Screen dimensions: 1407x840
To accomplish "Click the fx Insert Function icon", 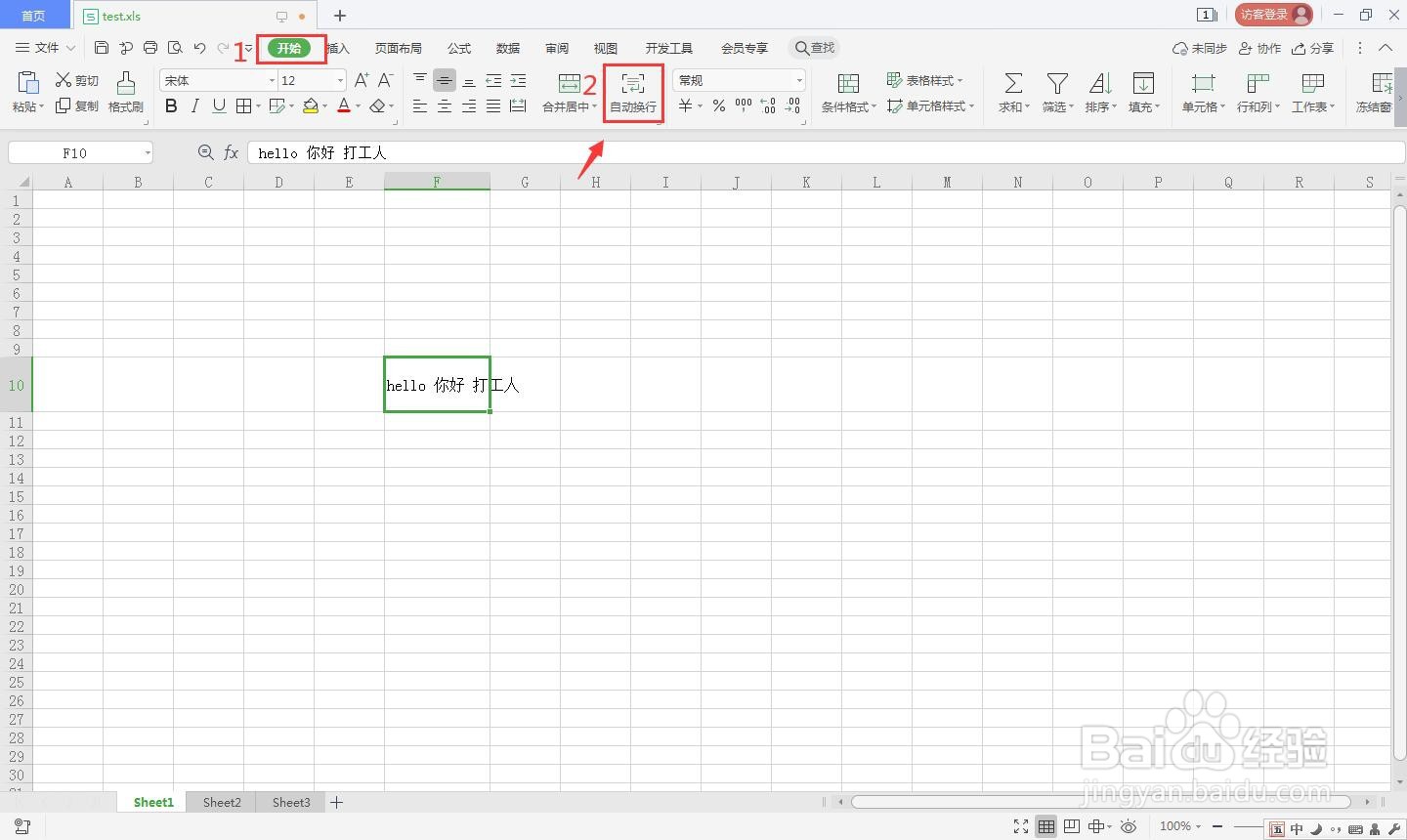I will 232,152.
